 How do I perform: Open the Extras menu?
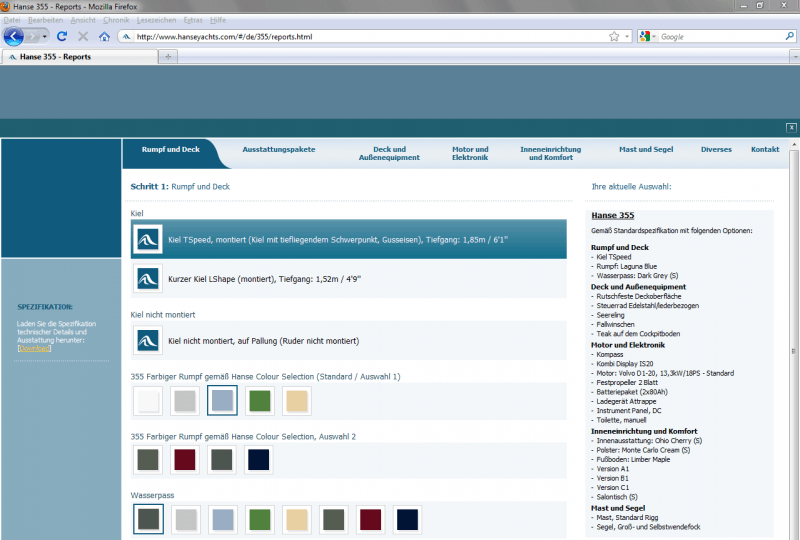coord(193,20)
